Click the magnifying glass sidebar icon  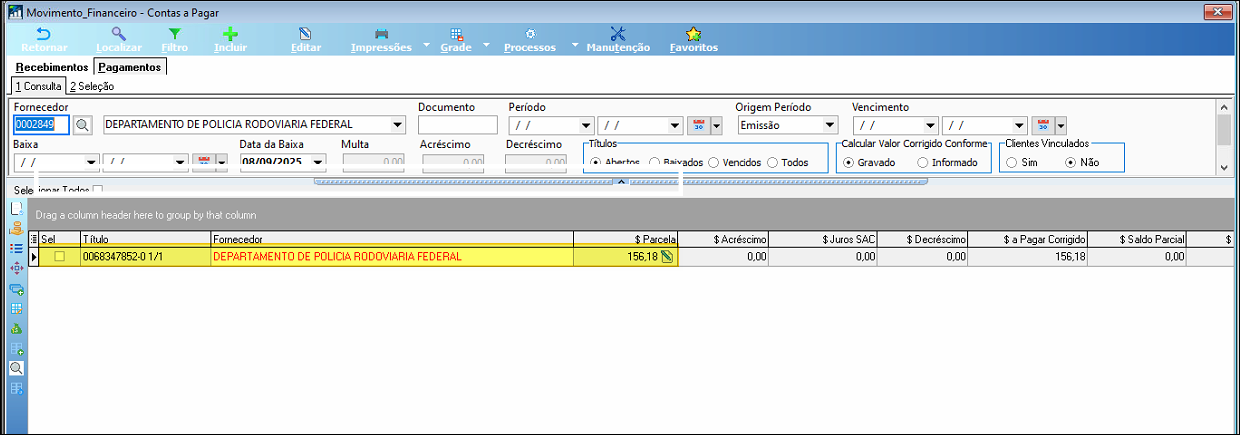[x=16, y=368]
